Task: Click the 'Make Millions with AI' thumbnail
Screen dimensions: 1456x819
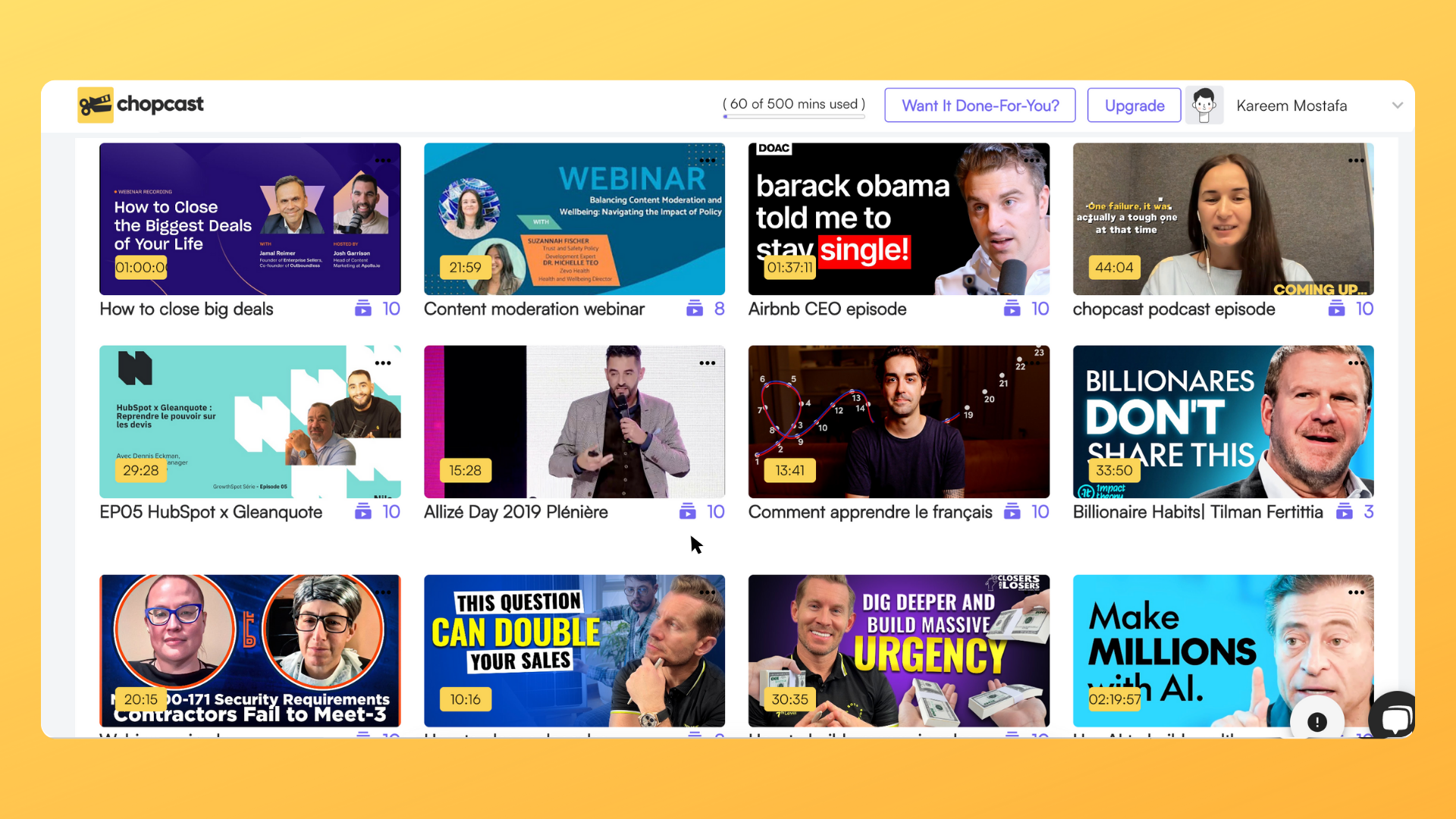Action: [x=1223, y=650]
